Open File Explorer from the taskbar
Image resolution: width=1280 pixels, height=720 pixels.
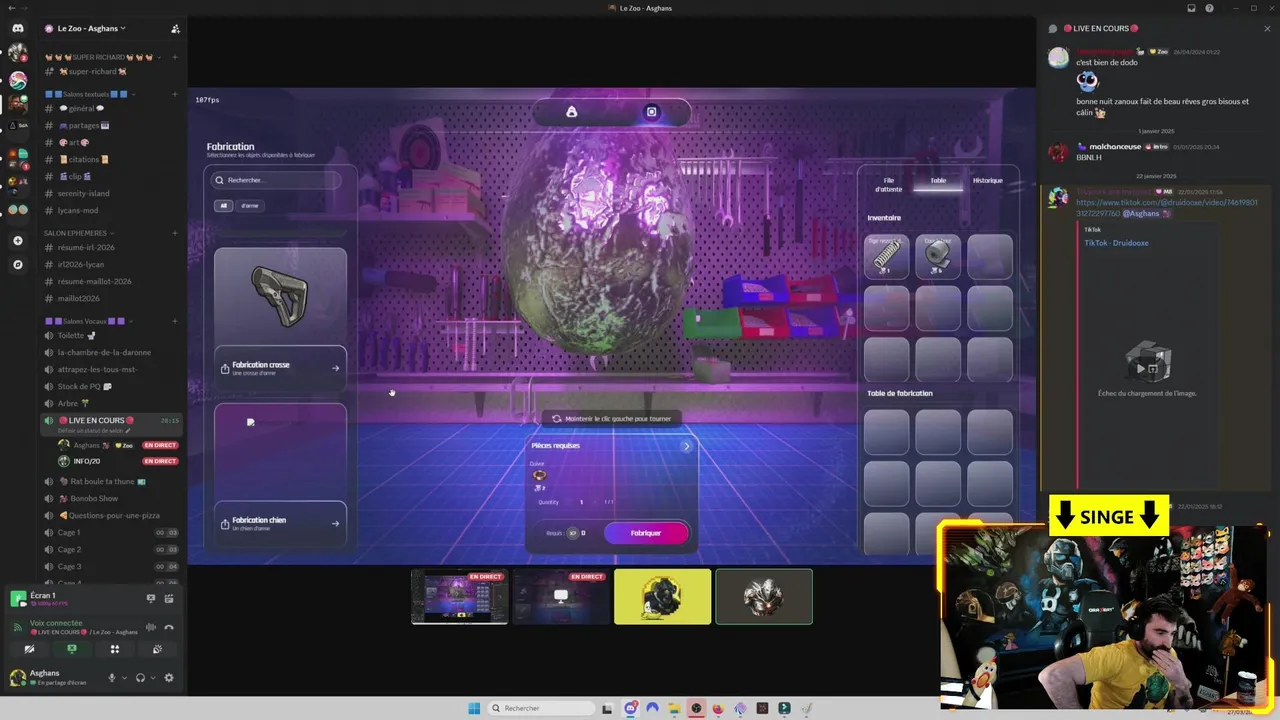pyautogui.click(x=674, y=708)
